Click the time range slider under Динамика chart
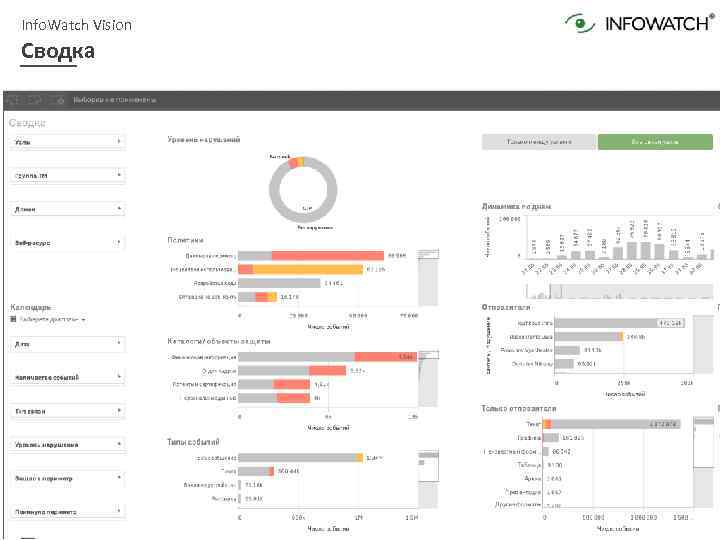The width and height of the screenshot is (720, 540). [620, 292]
